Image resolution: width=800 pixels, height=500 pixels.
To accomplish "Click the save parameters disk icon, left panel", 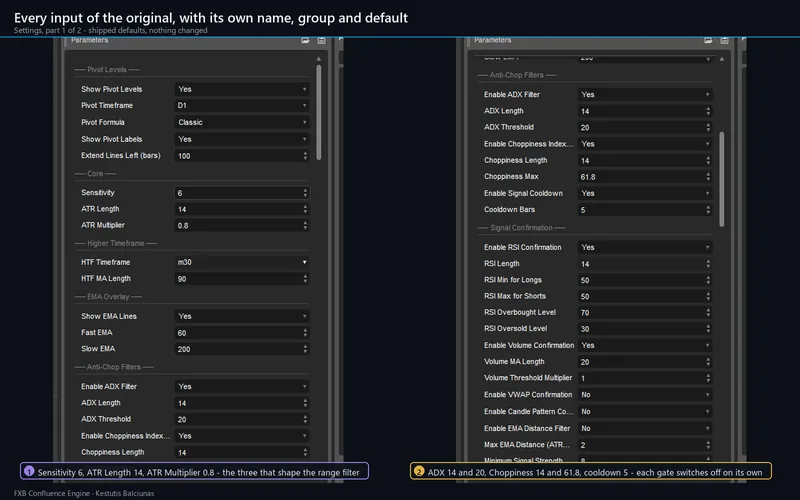I will click(x=321, y=40).
